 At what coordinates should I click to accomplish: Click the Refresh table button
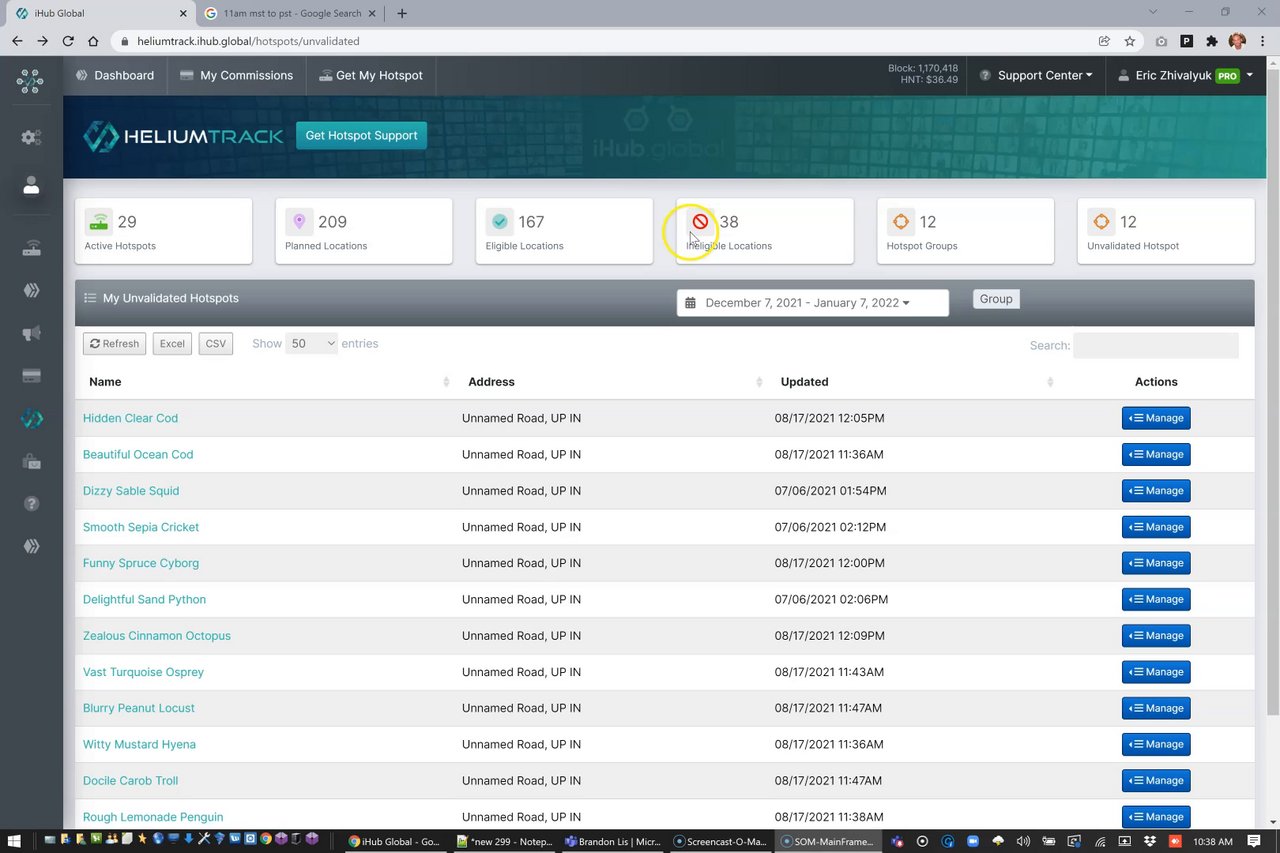pos(114,343)
